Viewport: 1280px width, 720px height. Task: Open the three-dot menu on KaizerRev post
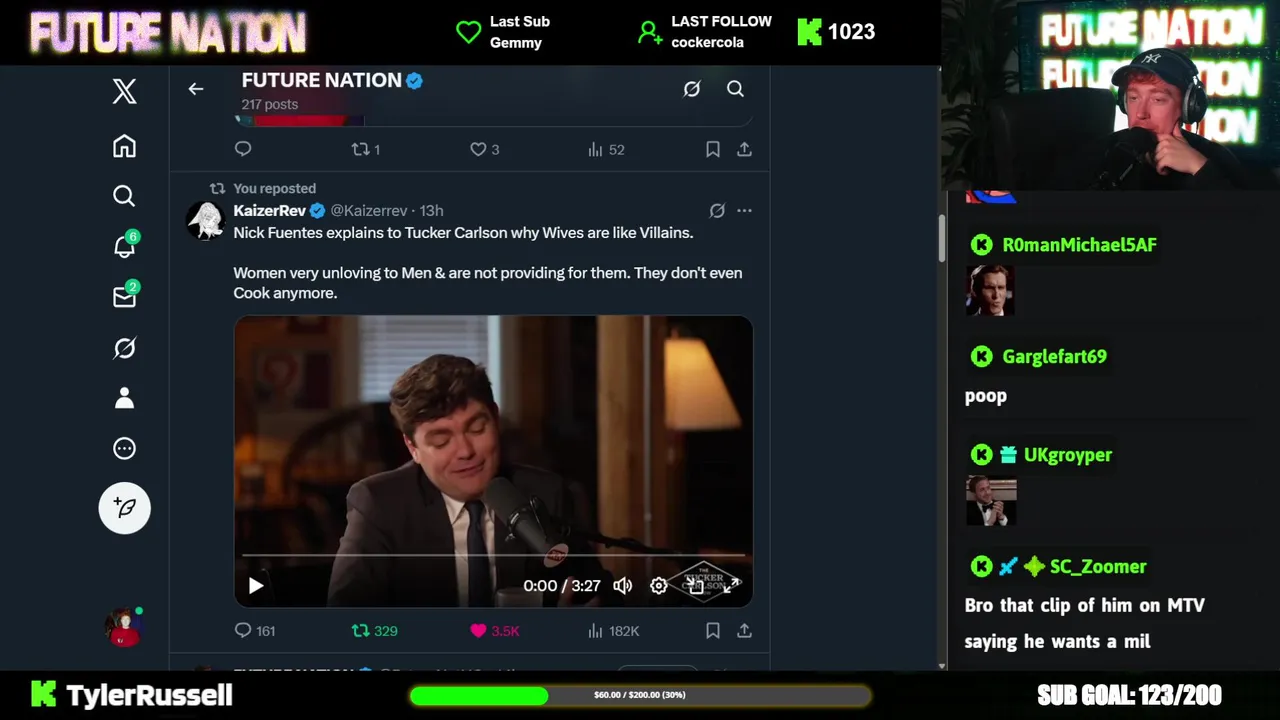[x=744, y=210]
